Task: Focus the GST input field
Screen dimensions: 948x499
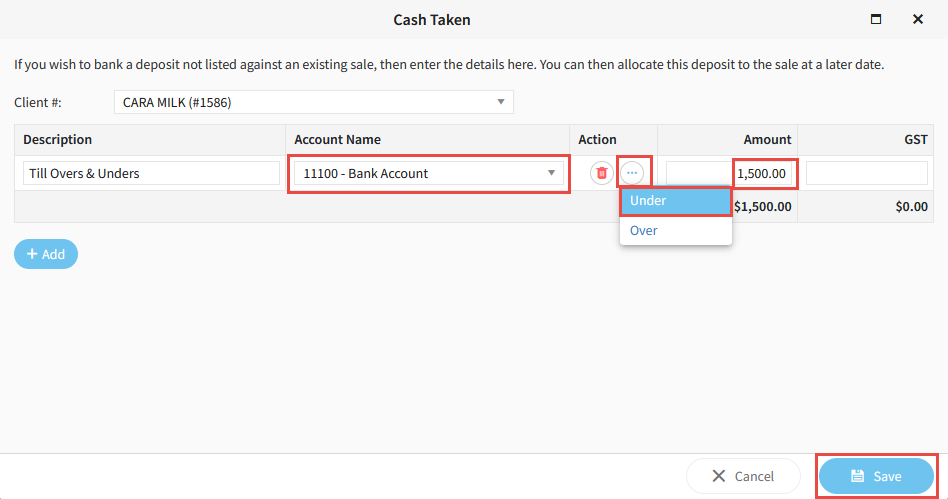Action: tap(866, 173)
